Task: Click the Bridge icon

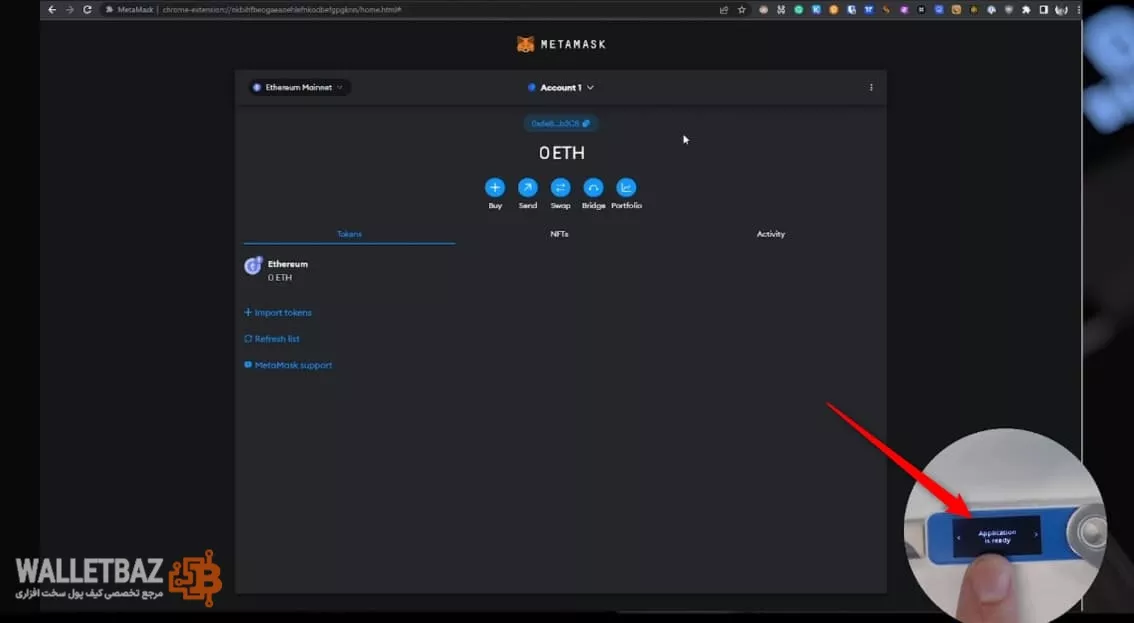Action: coord(593,188)
